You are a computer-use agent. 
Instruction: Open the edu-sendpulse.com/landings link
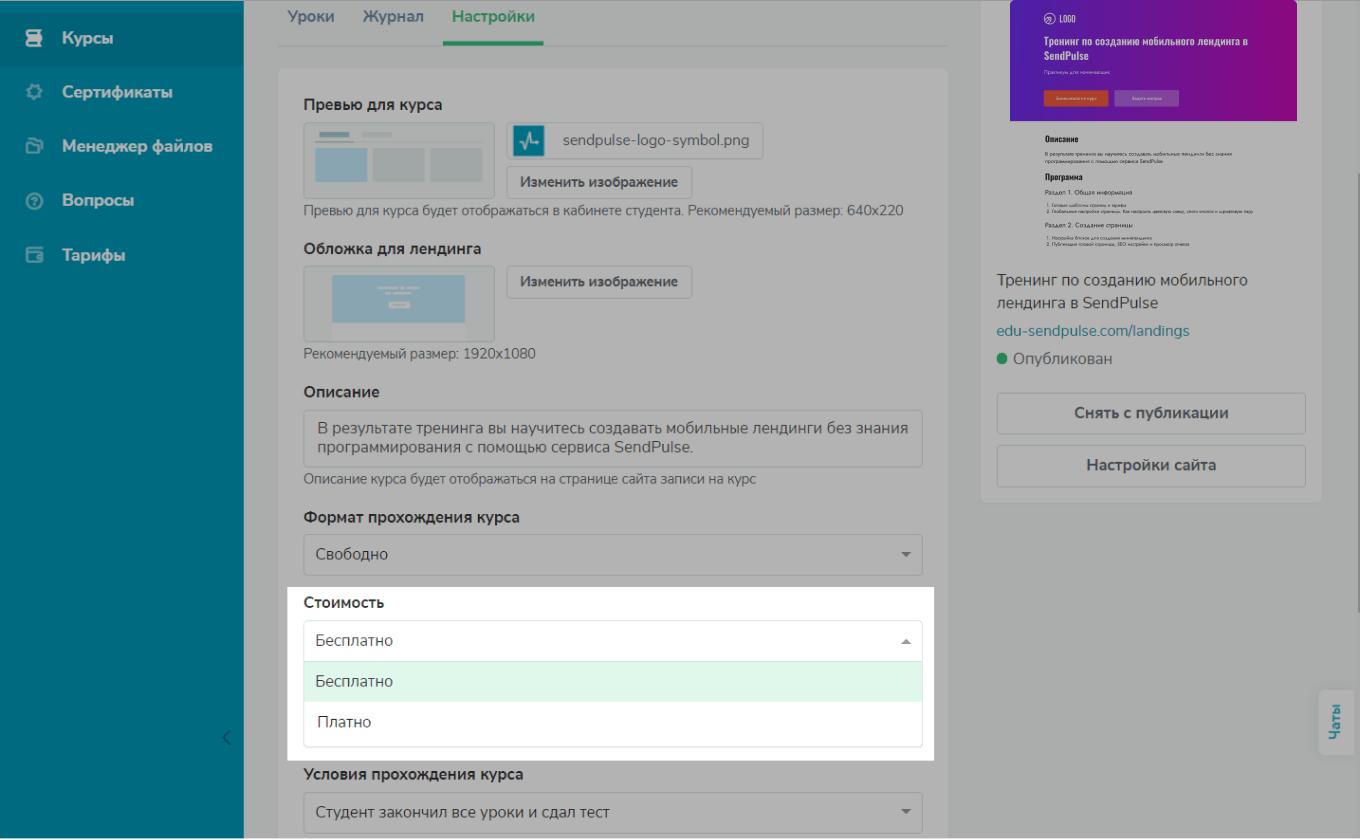click(x=1092, y=330)
